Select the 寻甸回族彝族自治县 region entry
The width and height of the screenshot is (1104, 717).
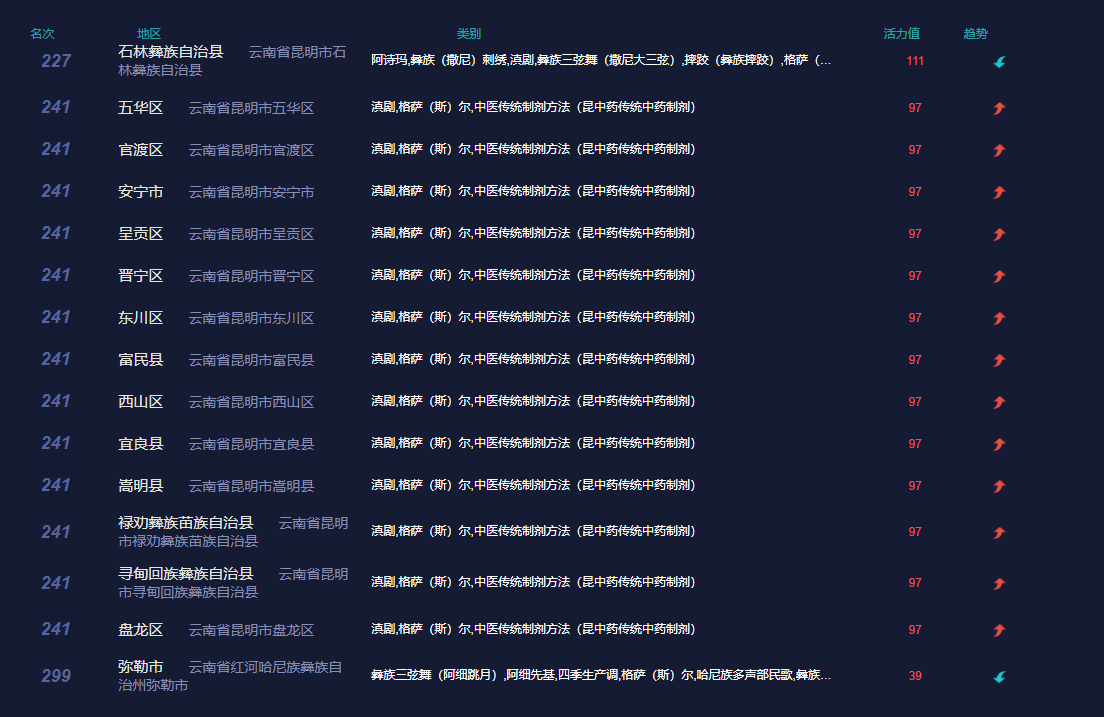tap(185, 574)
